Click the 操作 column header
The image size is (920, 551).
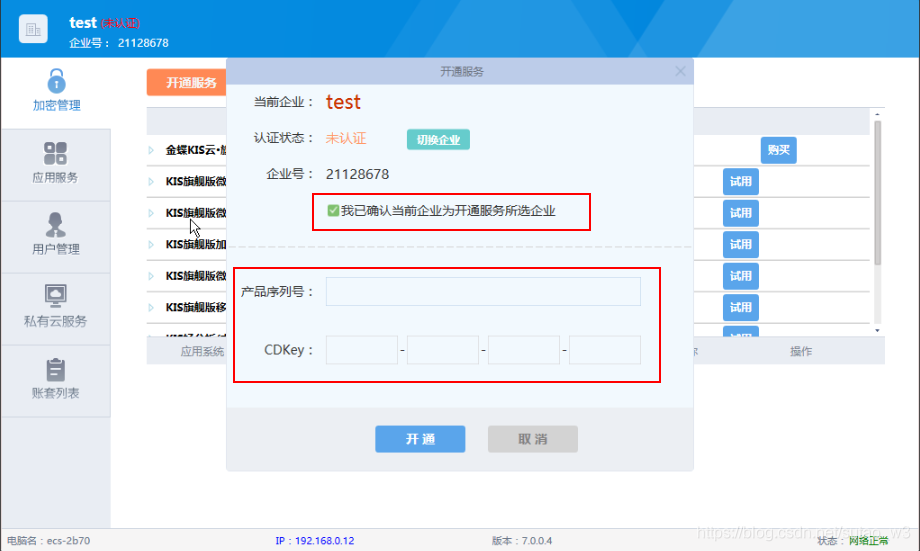(x=801, y=351)
